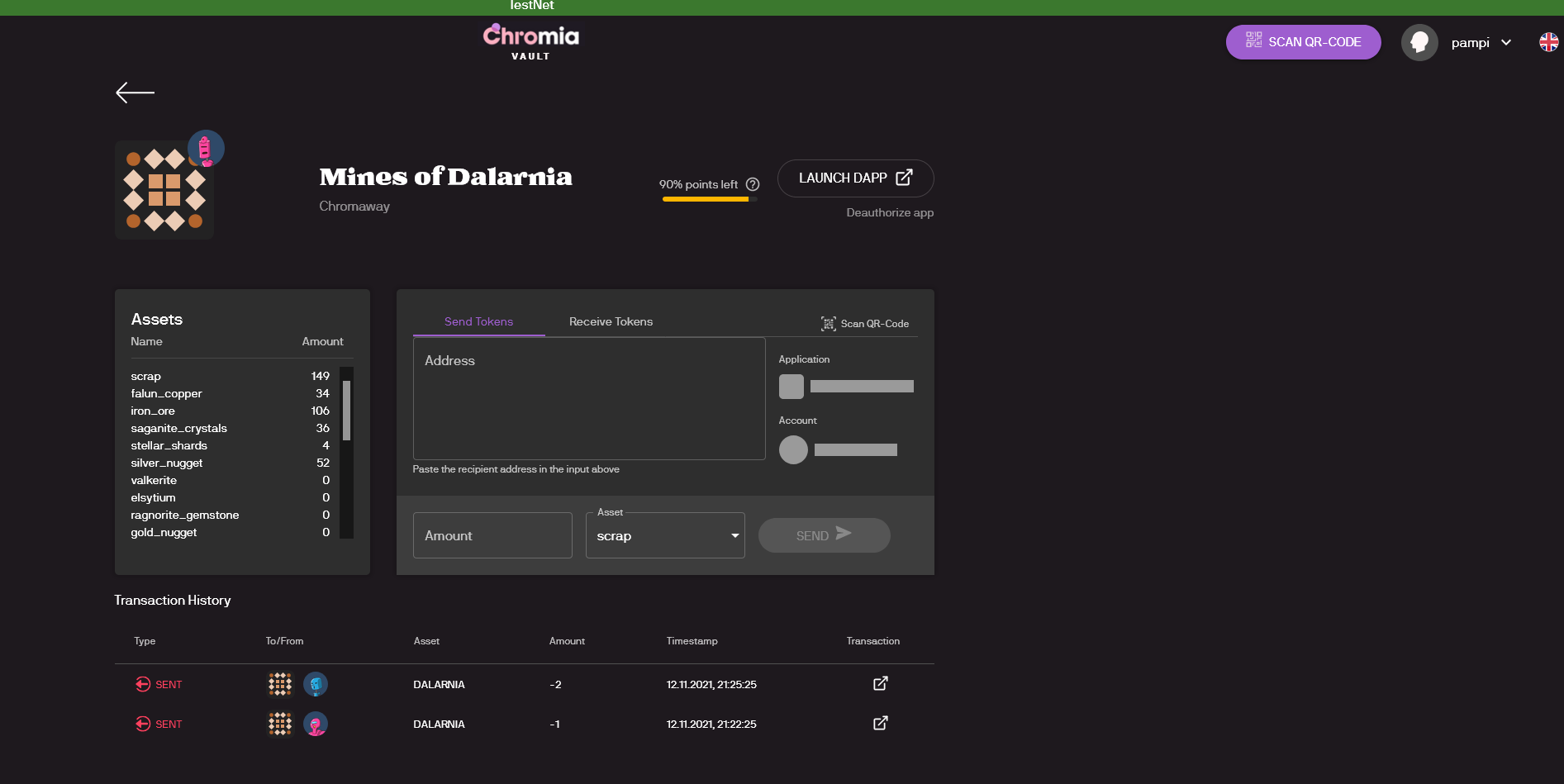Select the stellar_shards asset row
The height and width of the screenshot is (784, 1564).
[x=231, y=445]
